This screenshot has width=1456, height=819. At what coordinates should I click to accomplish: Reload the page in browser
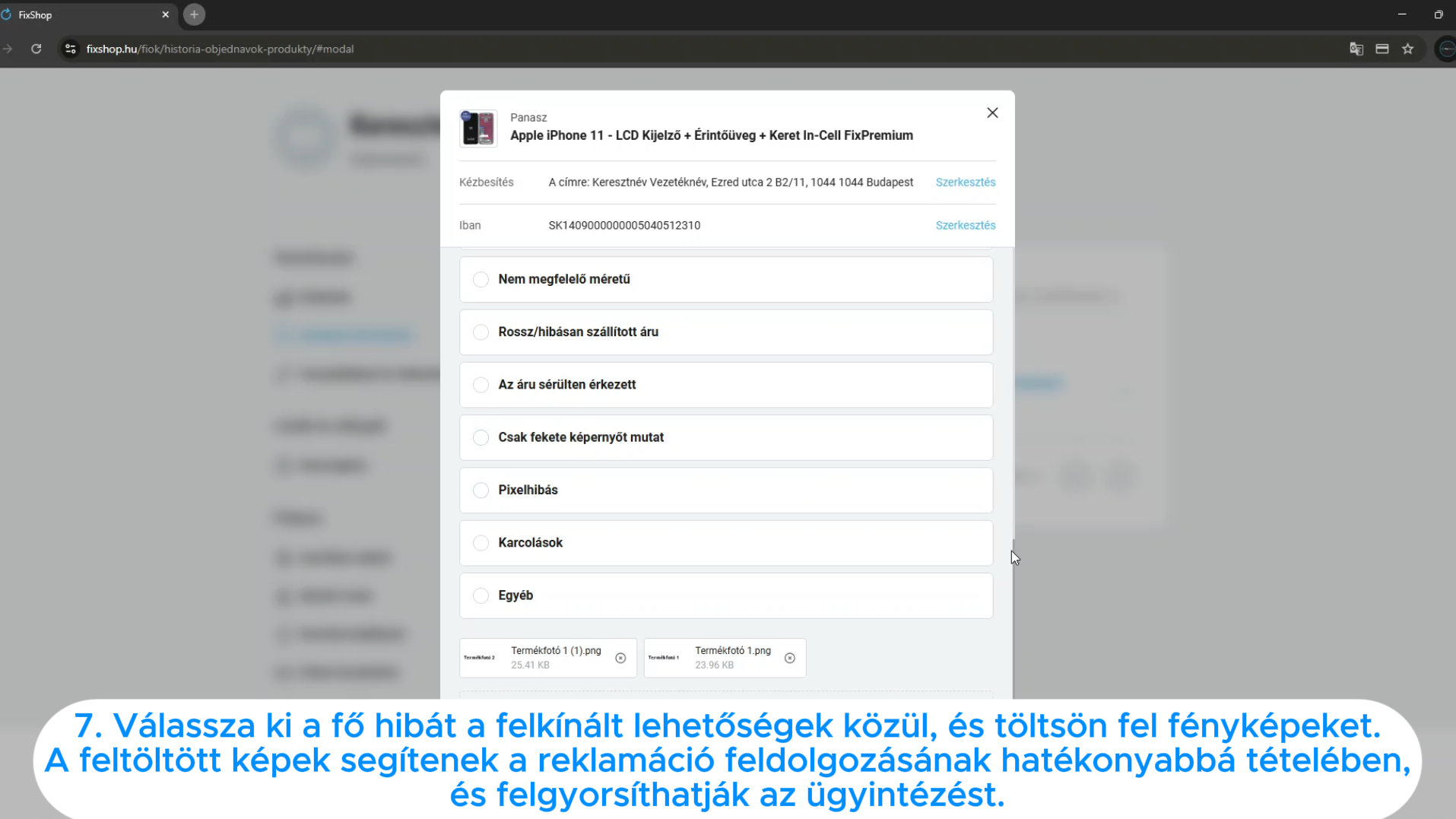click(36, 49)
